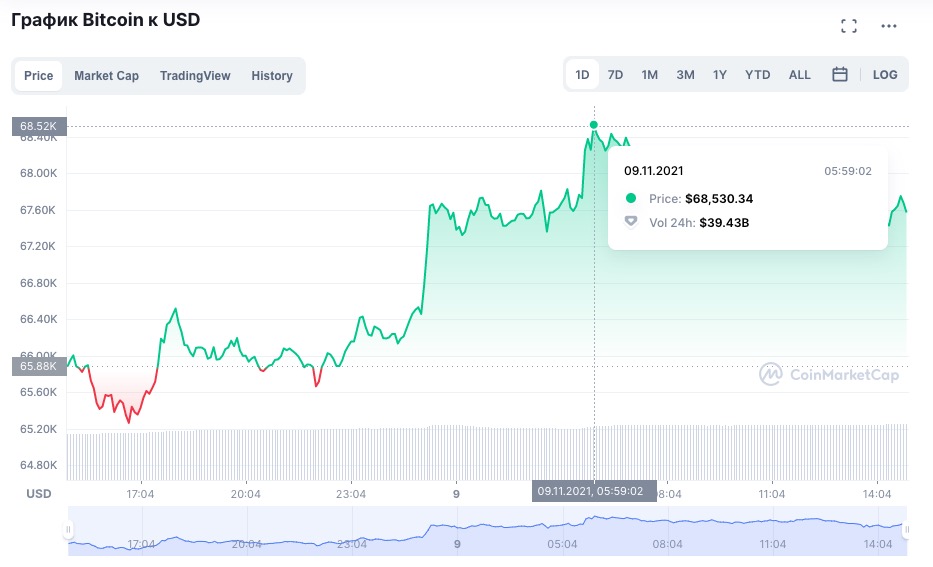
Task: Open fullscreen chart view icon
Action: (x=849, y=26)
